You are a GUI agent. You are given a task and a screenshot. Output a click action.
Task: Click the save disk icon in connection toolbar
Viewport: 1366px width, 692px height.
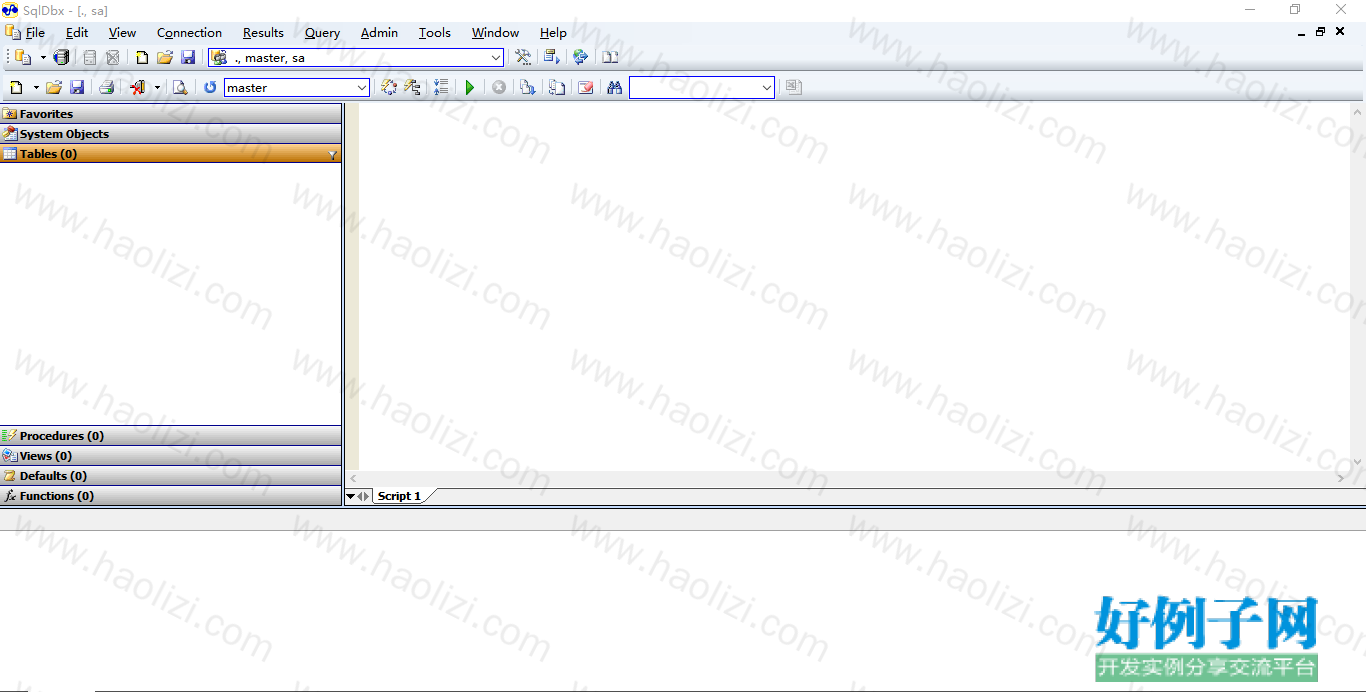coord(188,58)
